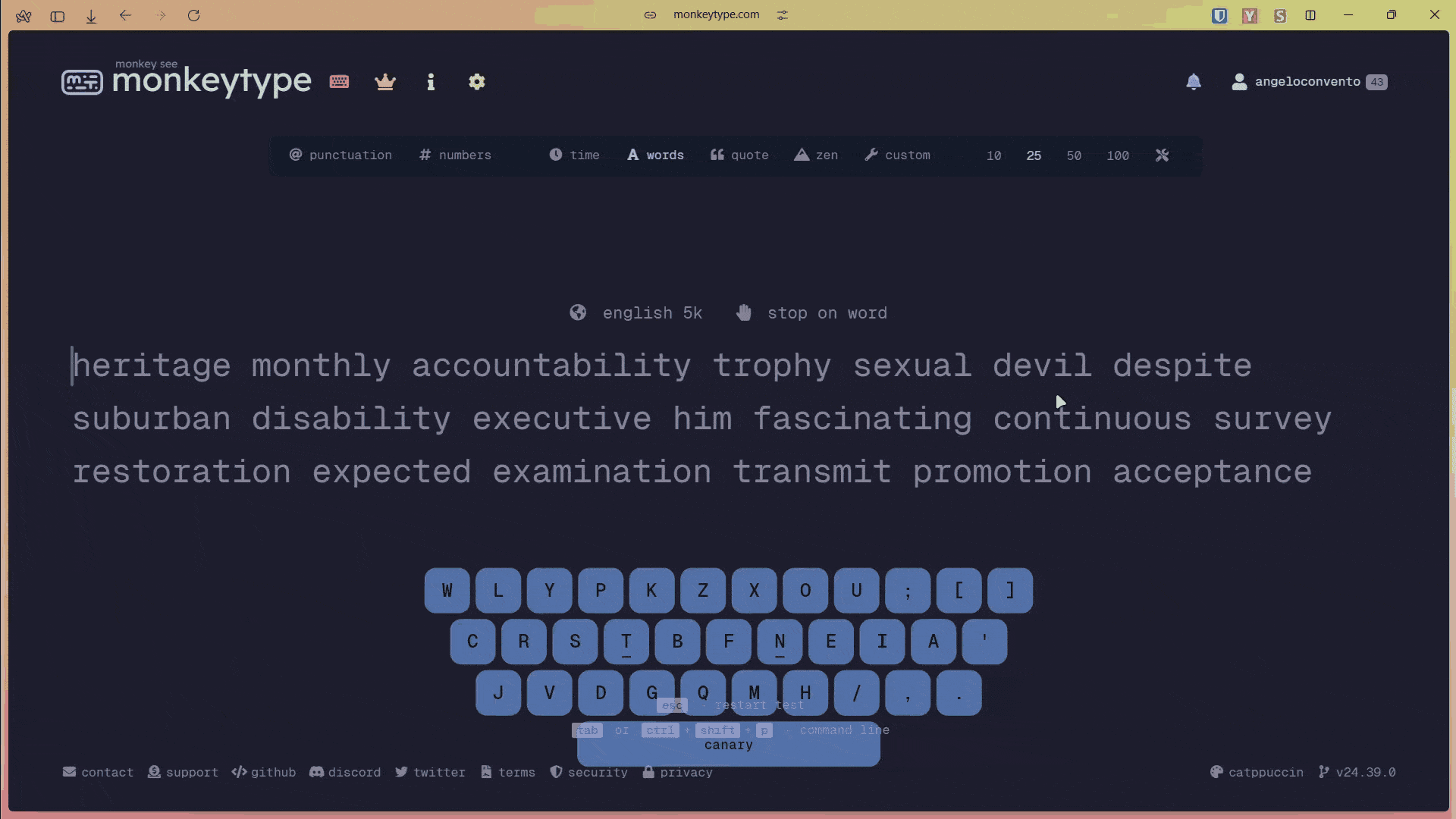Screen dimensions: 1456x819
Task: Click the monkeytype logo icon
Action: (x=82, y=82)
